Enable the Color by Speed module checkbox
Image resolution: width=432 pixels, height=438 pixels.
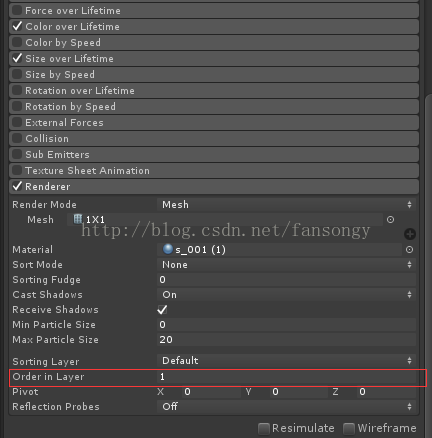17,42
